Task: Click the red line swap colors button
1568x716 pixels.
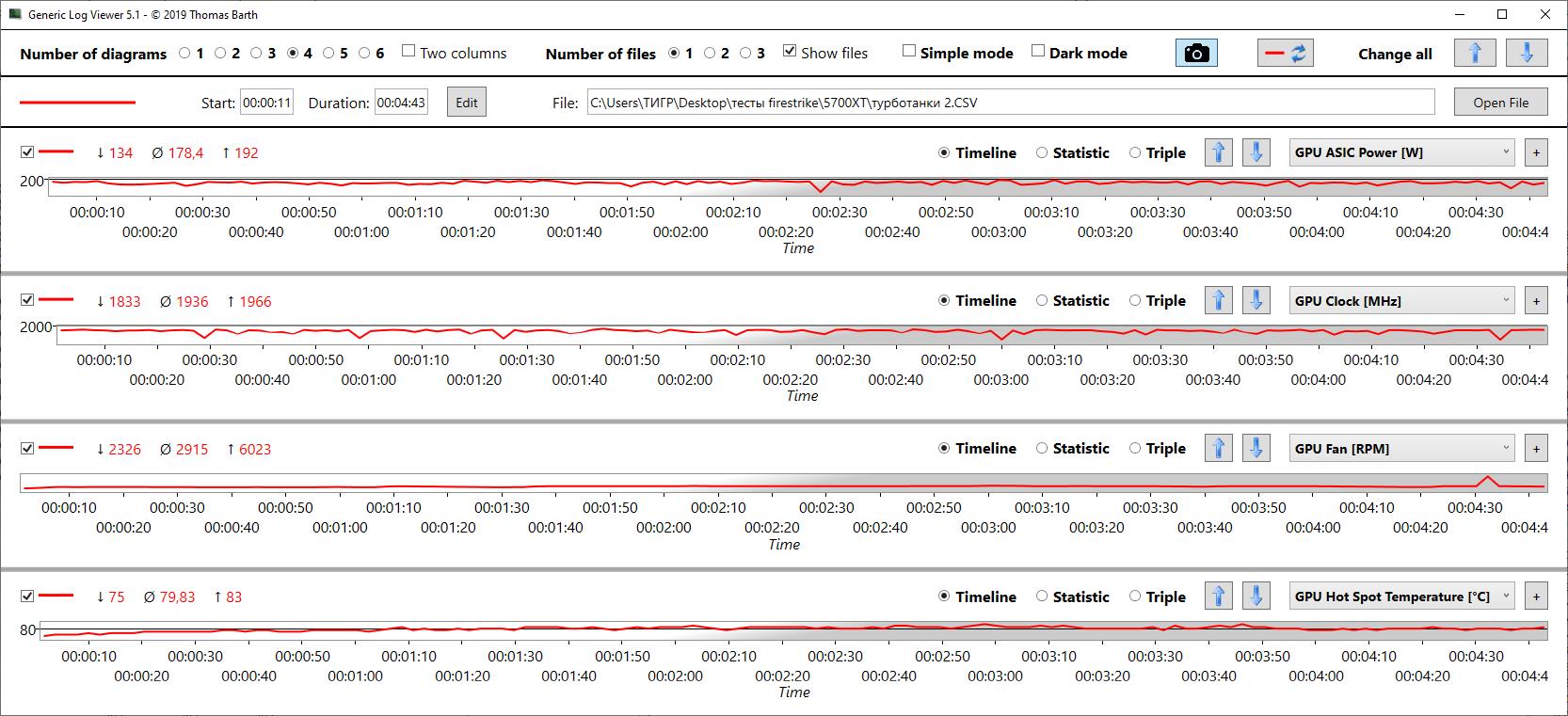Action: (x=1286, y=54)
